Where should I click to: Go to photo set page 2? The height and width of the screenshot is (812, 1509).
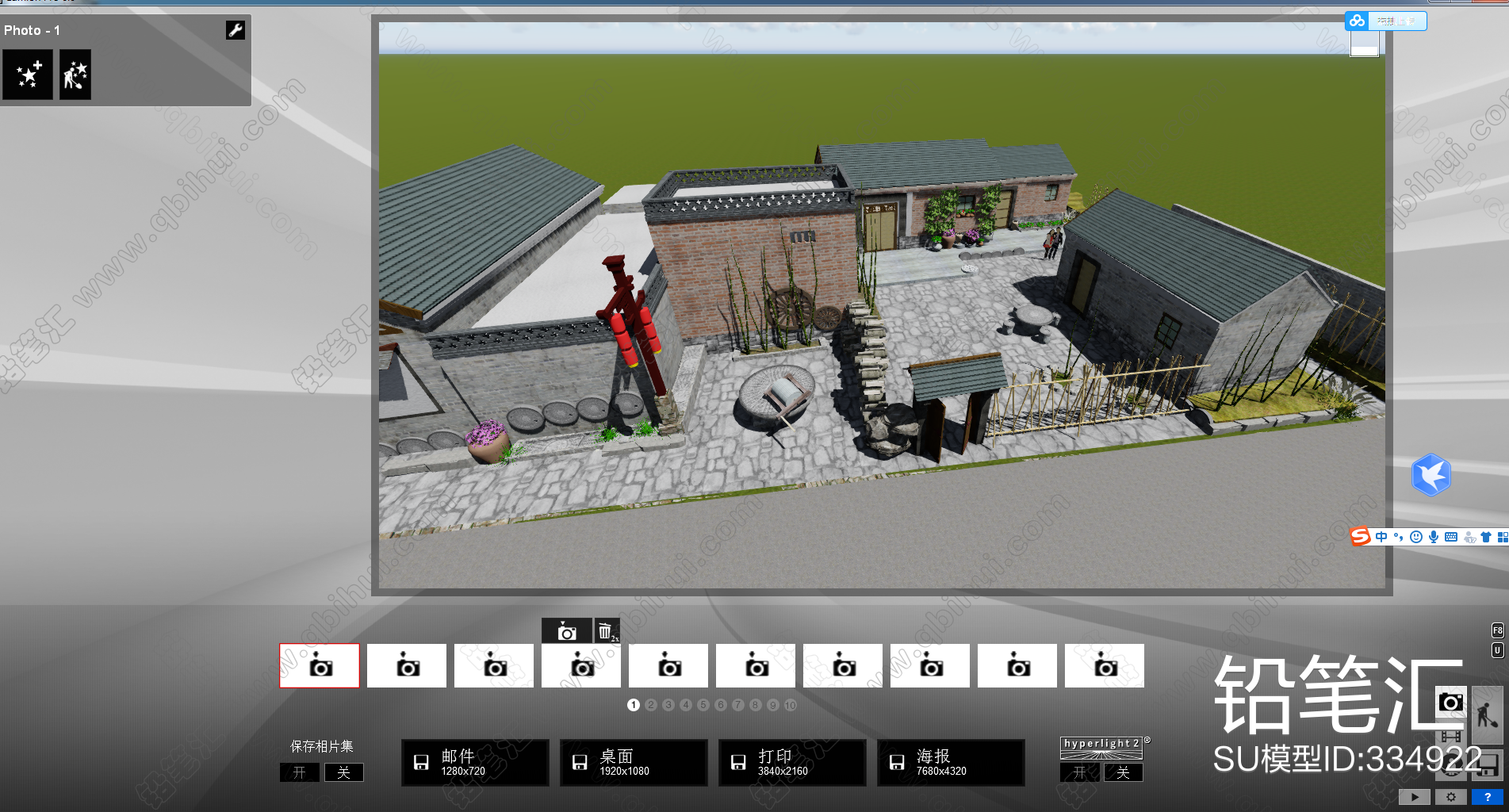[x=651, y=705]
